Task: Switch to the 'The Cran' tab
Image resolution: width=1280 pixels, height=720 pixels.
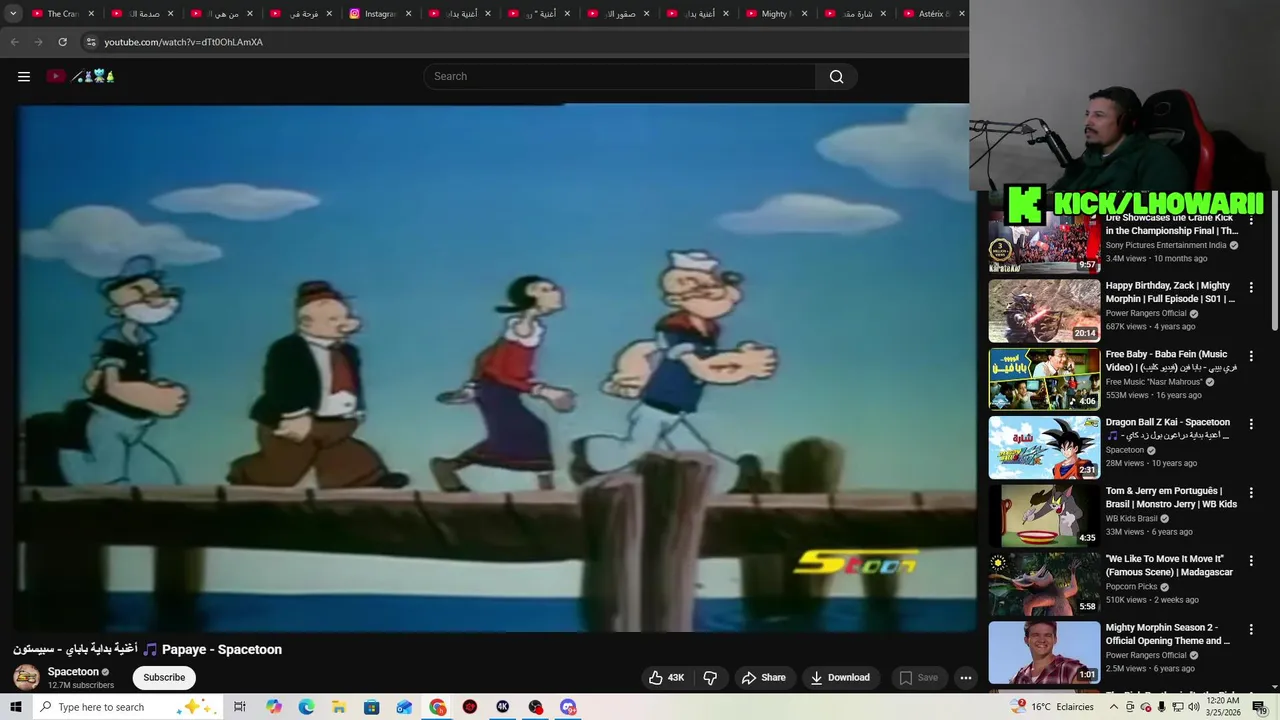Action: [x=62, y=14]
